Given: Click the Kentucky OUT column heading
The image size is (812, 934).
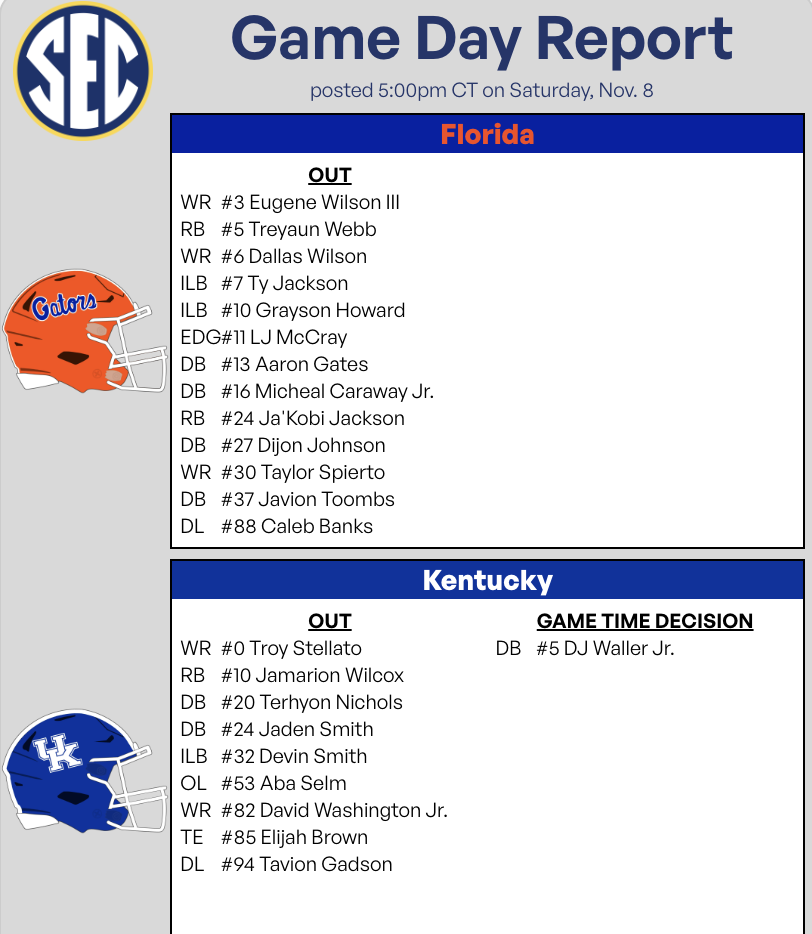Looking at the screenshot, I should [330, 621].
